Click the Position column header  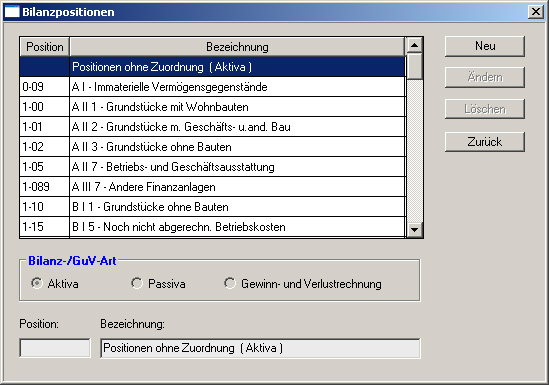coord(45,47)
